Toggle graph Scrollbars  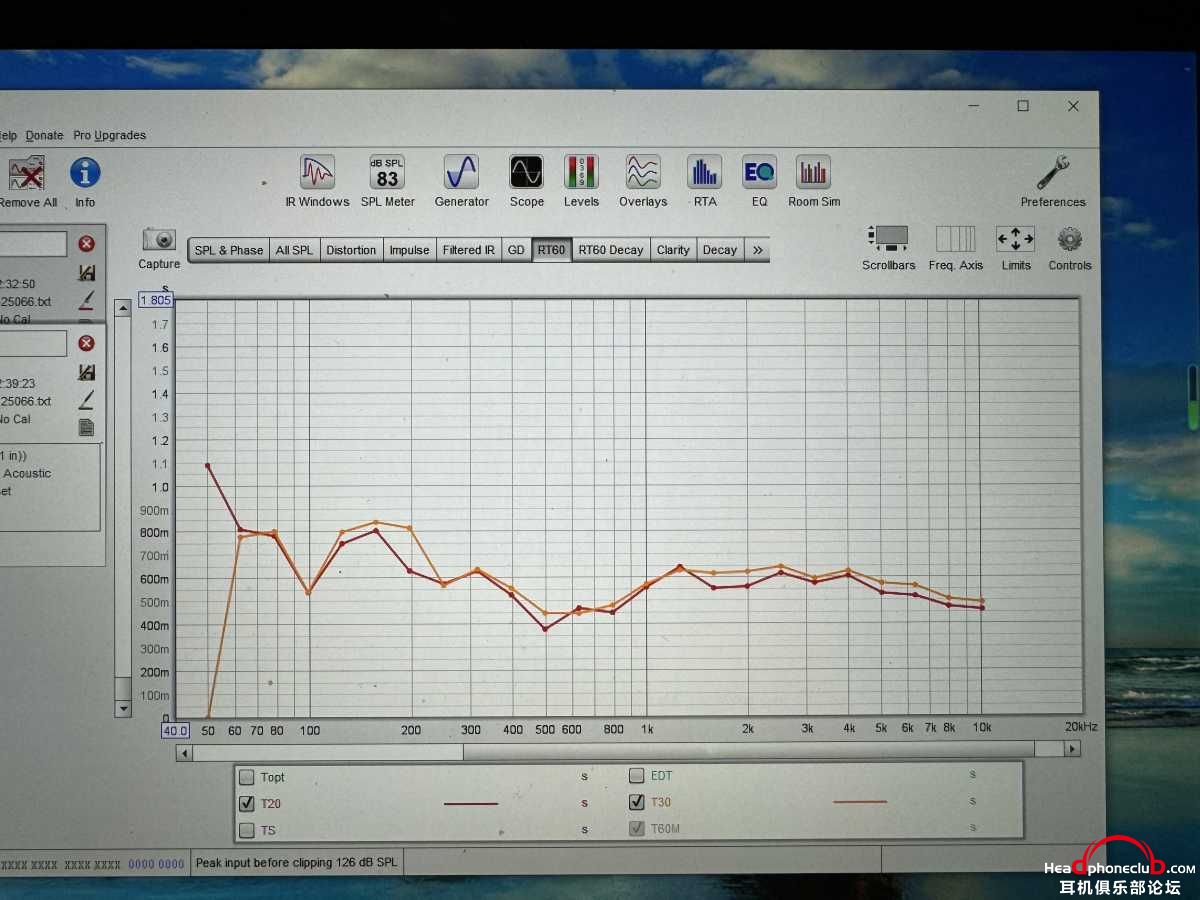click(x=888, y=248)
